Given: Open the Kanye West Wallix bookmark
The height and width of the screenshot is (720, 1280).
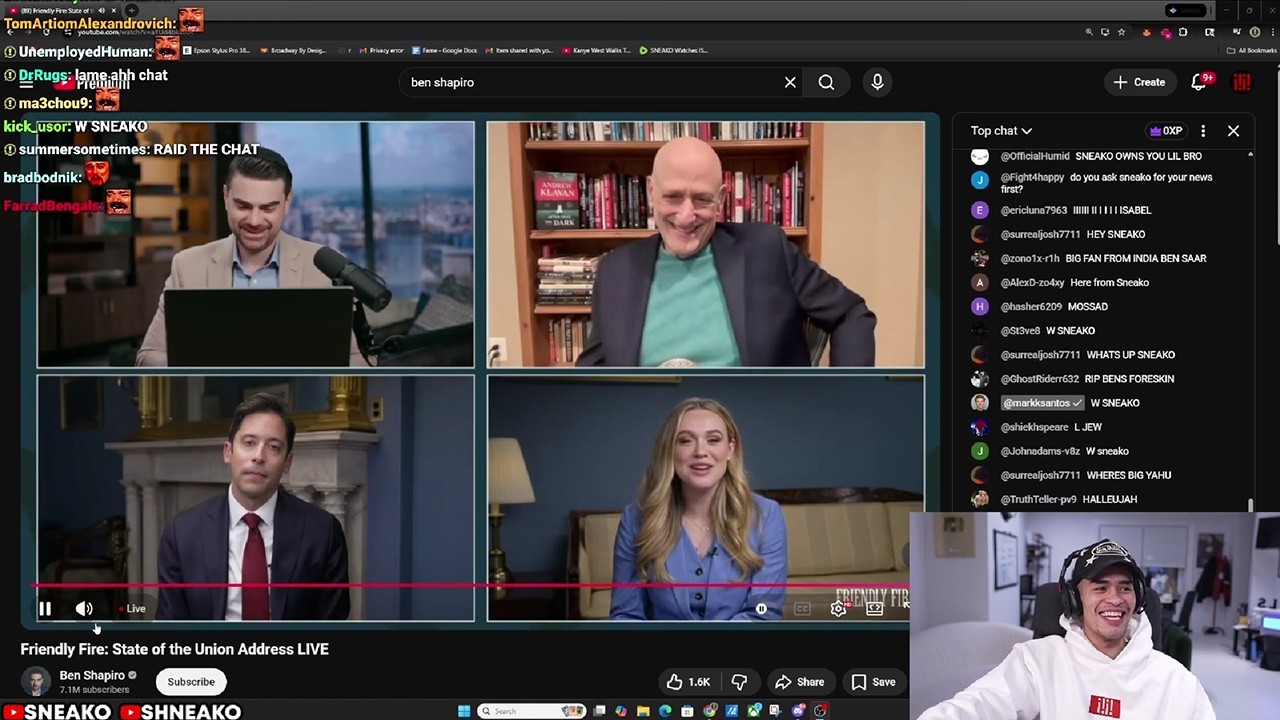Looking at the screenshot, I should (x=596, y=50).
